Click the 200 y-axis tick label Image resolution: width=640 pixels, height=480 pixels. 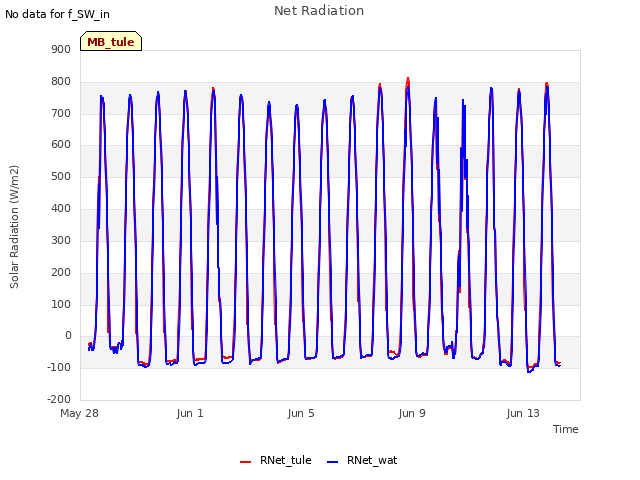coord(61,272)
